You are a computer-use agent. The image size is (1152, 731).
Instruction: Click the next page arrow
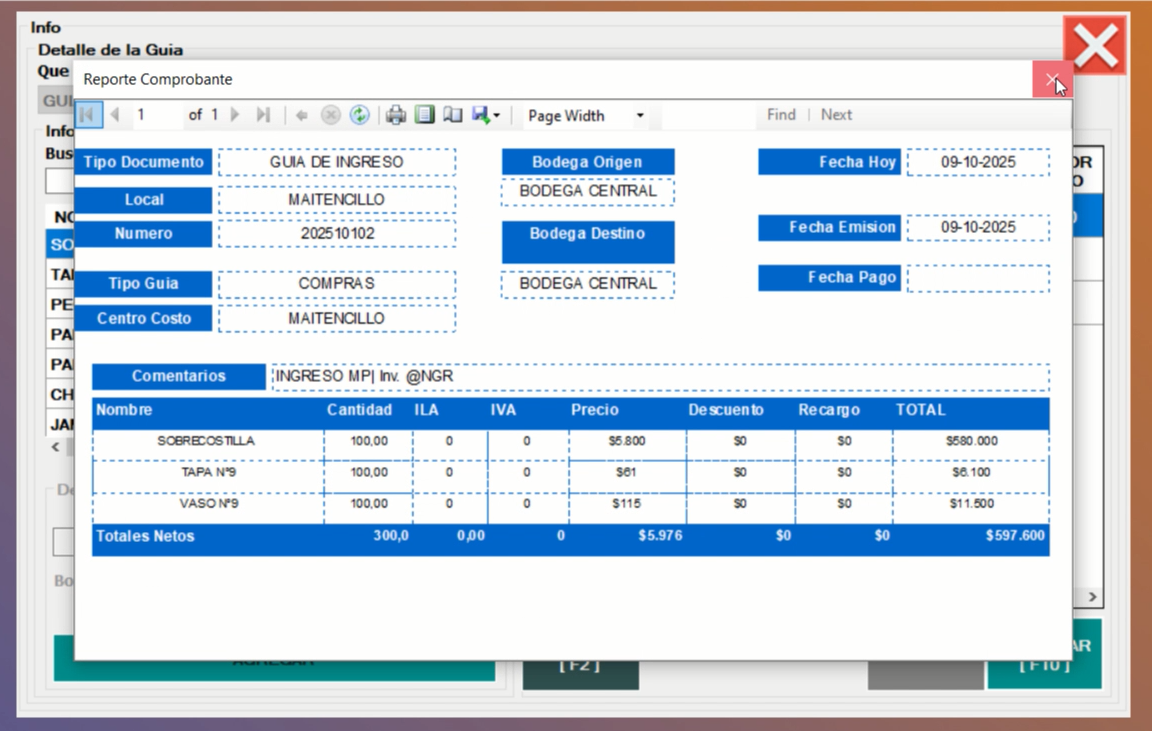coord(235,115)
